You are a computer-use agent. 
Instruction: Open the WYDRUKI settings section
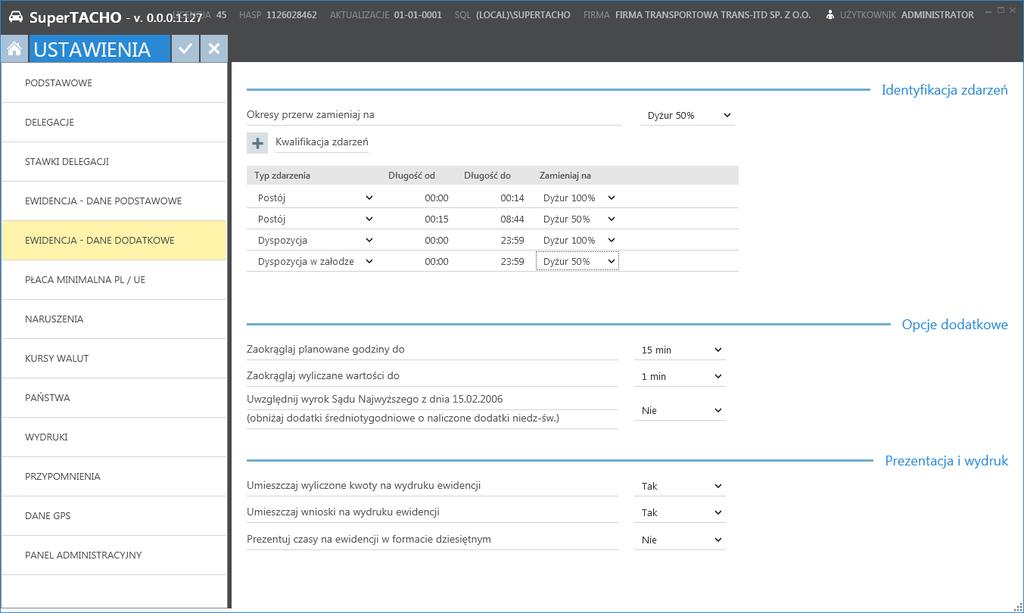point(114,437)
